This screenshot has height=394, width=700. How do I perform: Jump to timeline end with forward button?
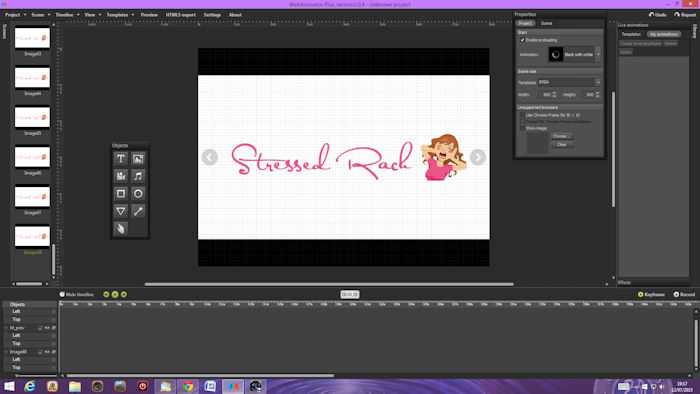click(124, 294)
